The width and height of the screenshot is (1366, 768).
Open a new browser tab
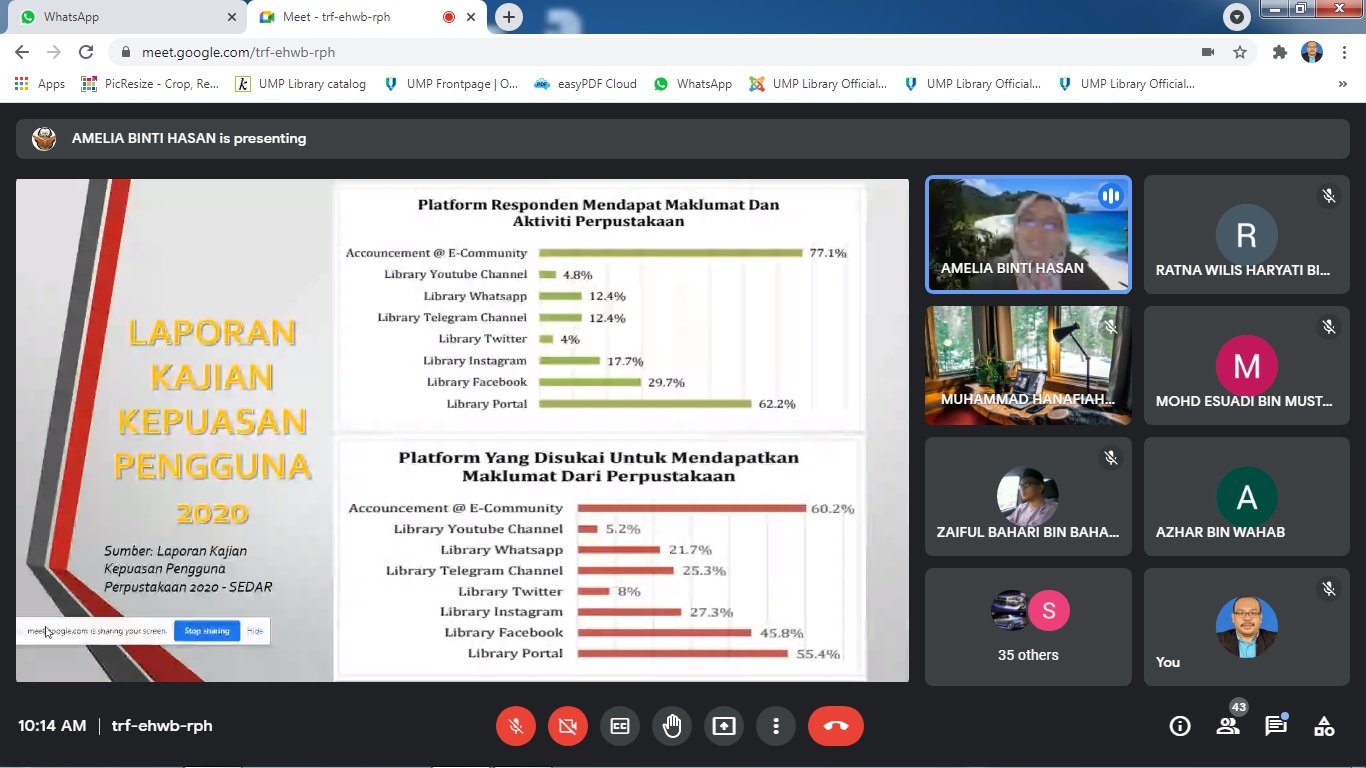coord(509,17)
